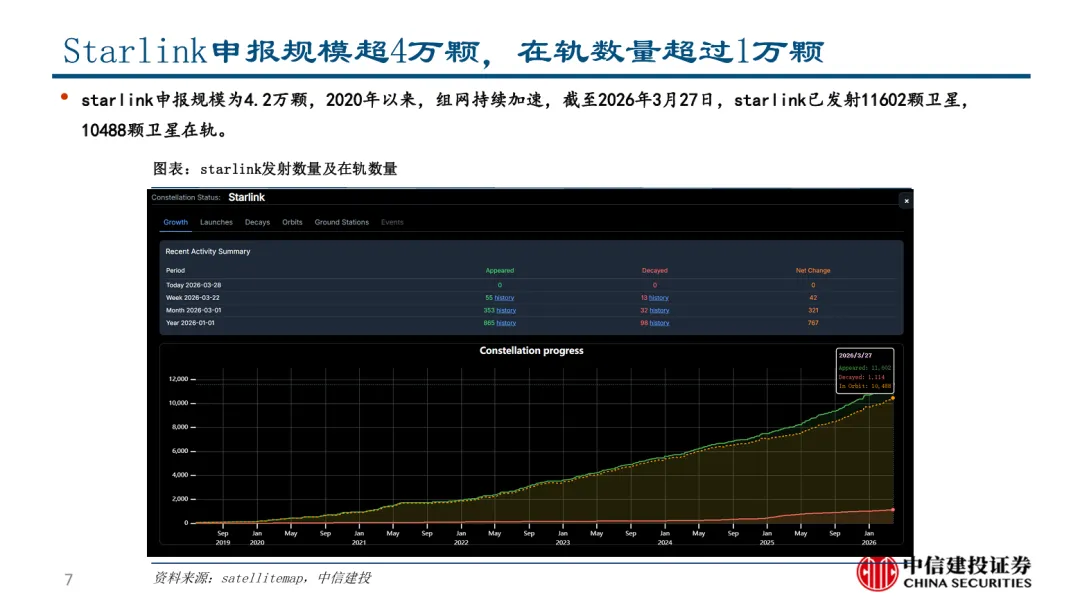Select the "Today 2026-03-28" row label
The image size is (1080, 604).
click(194, 285)
